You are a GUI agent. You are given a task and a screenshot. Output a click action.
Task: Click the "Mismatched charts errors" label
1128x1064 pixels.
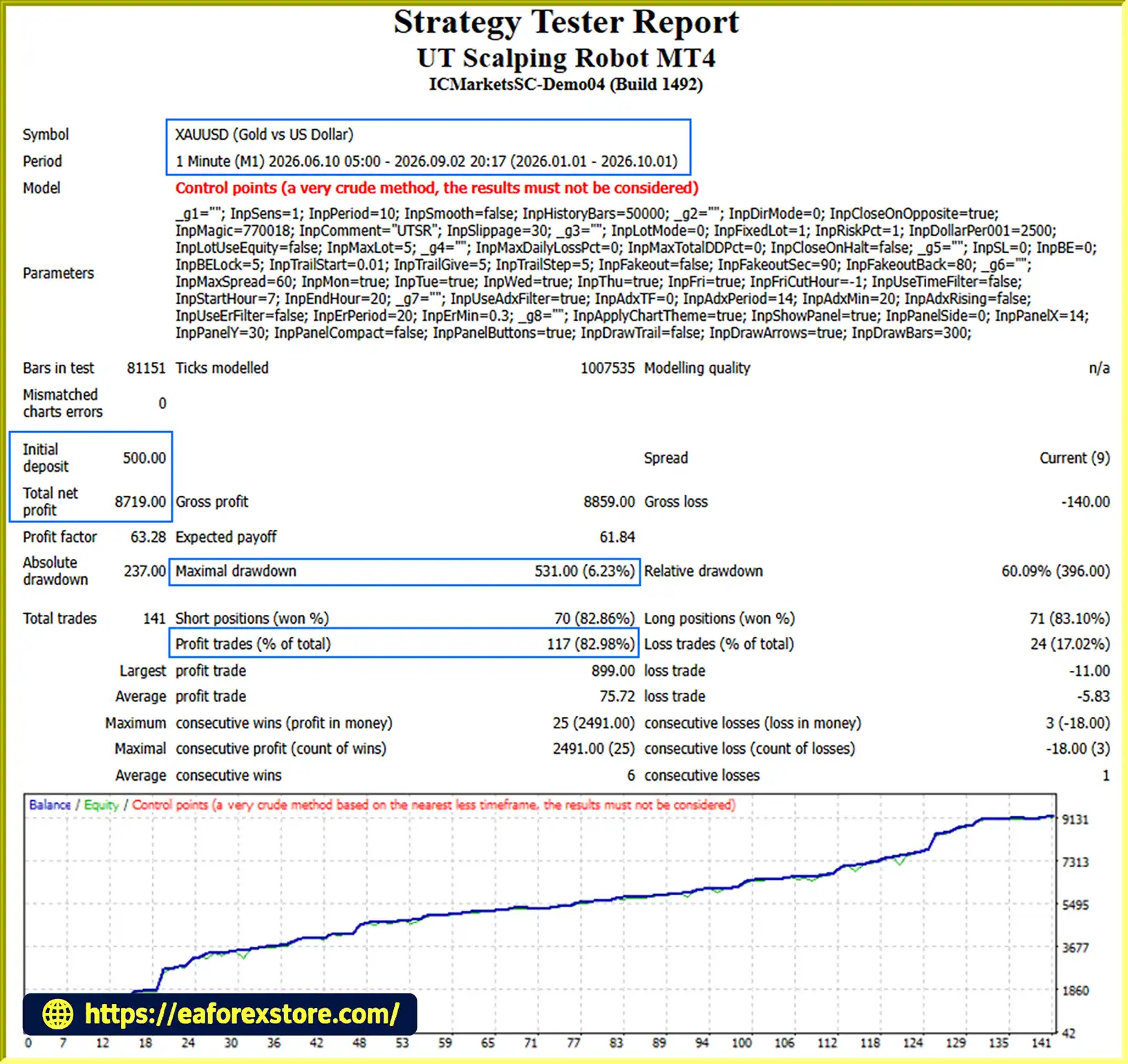(62, 403)
